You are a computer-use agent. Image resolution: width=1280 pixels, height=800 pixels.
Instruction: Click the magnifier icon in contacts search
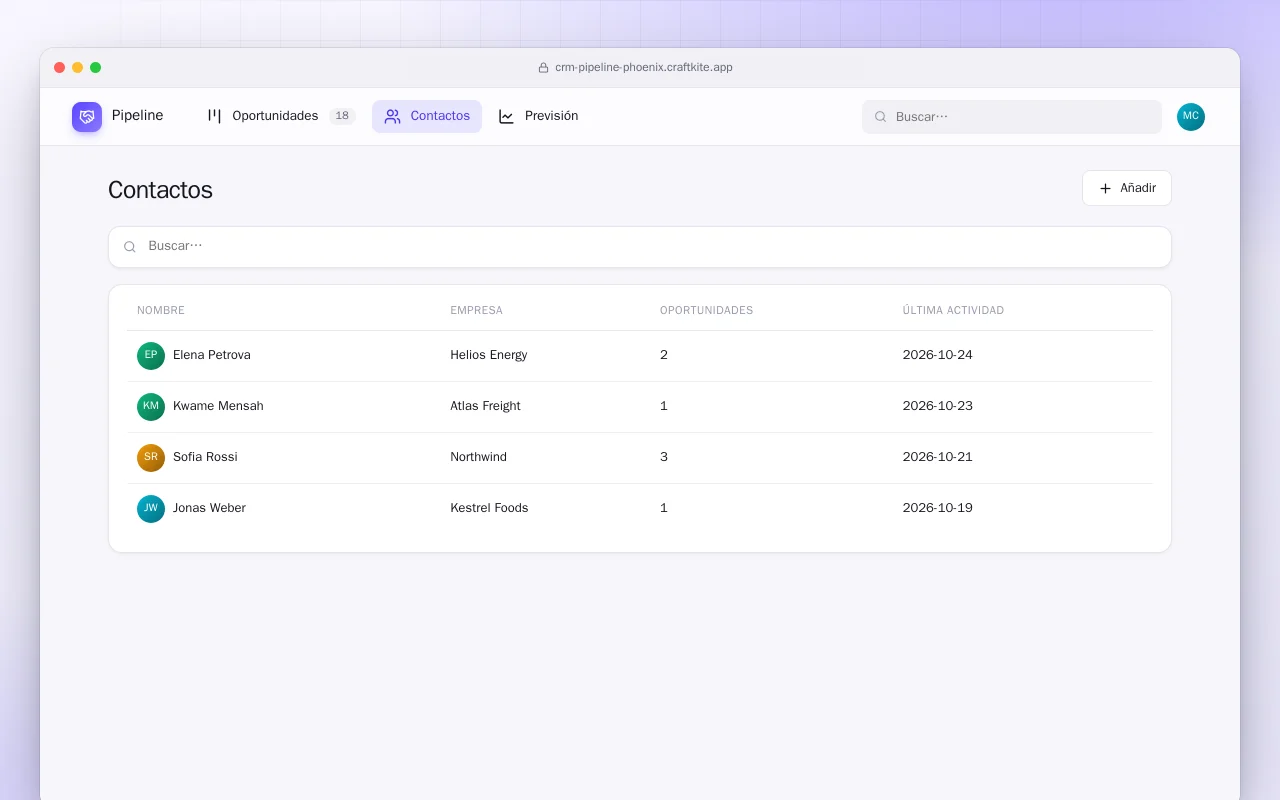130,247
